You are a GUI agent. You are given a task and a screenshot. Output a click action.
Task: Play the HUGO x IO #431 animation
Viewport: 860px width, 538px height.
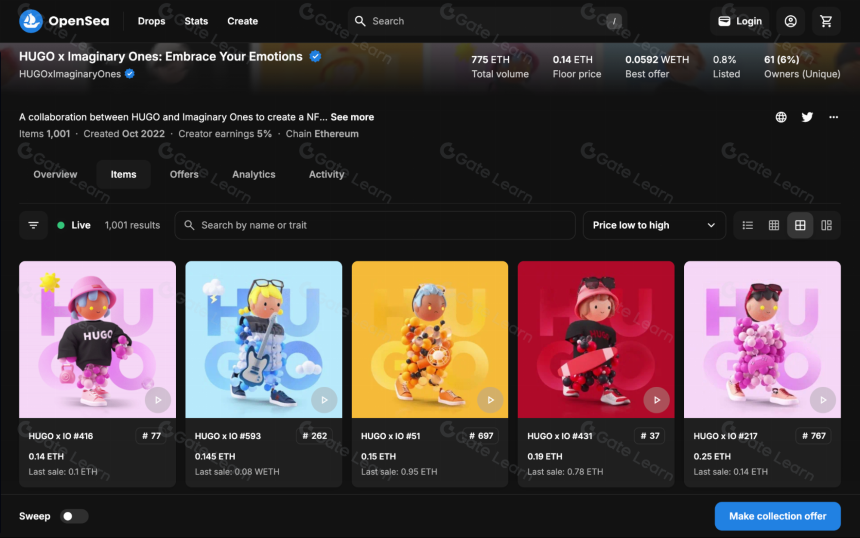coord(657,400)
